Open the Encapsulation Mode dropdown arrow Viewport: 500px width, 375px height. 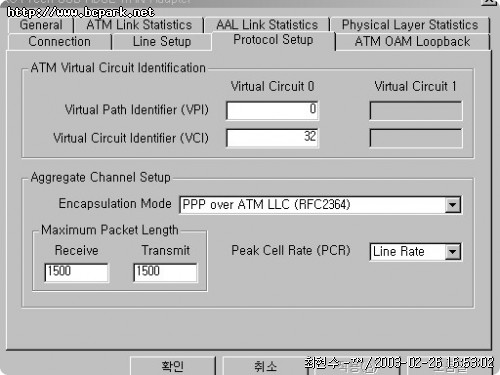click(x=452, y=205)
